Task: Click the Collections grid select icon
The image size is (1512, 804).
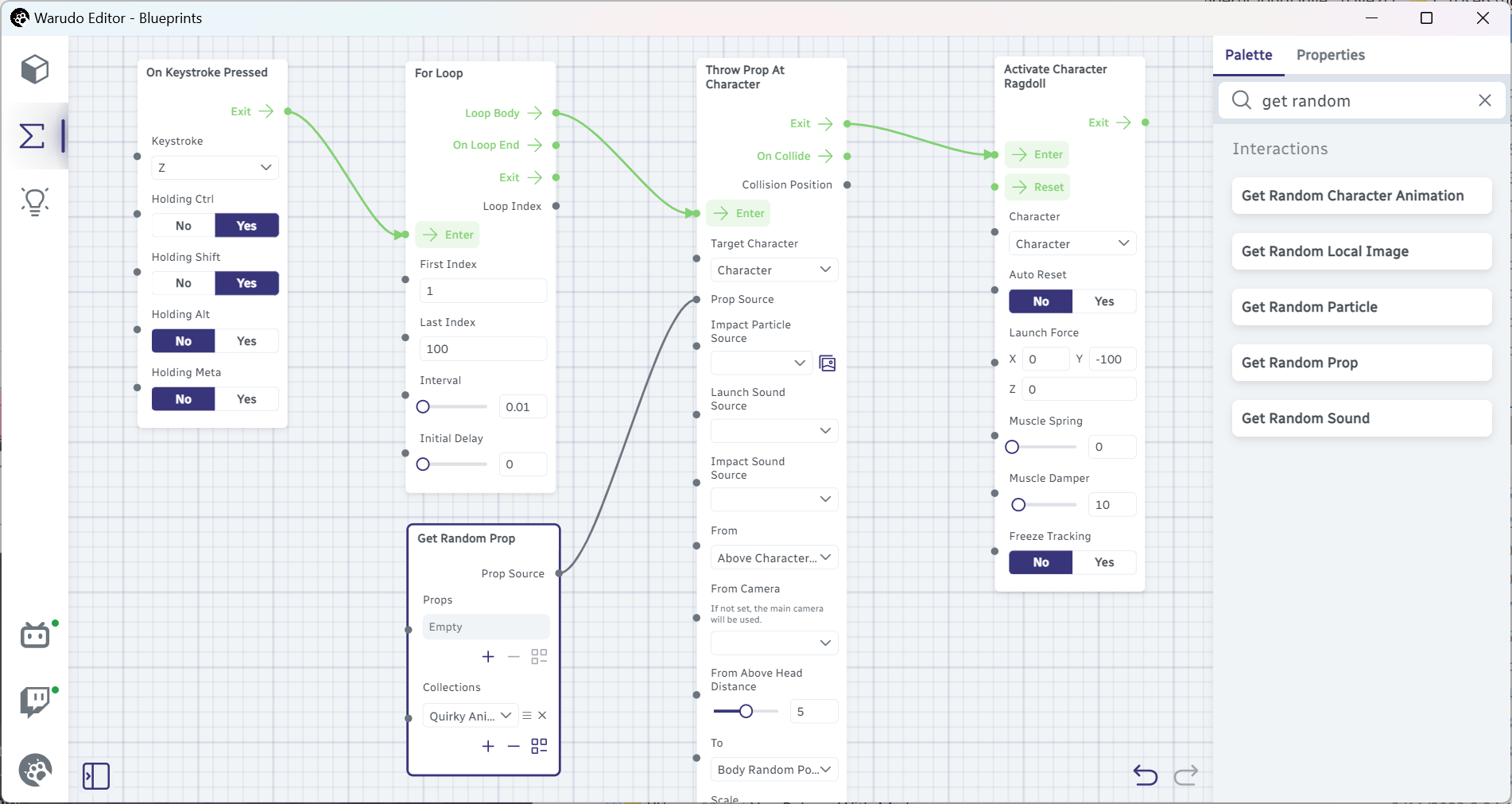Action: point(539,746)
